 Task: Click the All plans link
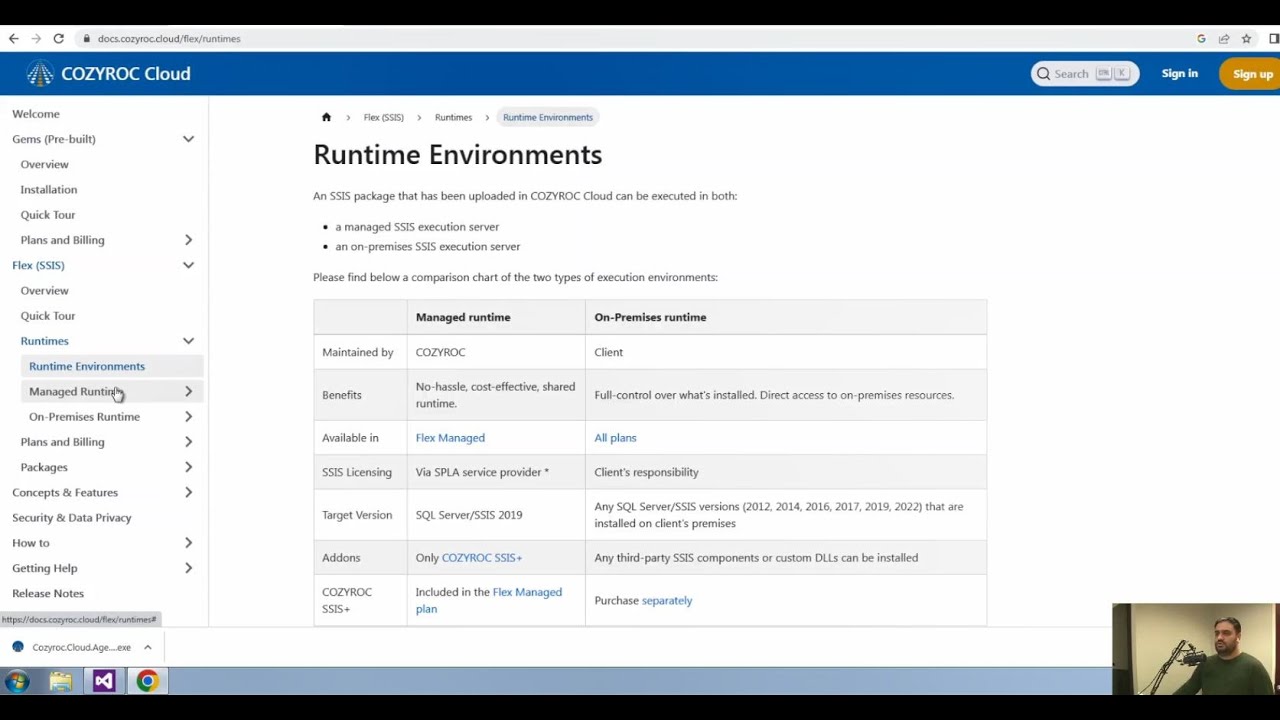[x=615, y=438]
